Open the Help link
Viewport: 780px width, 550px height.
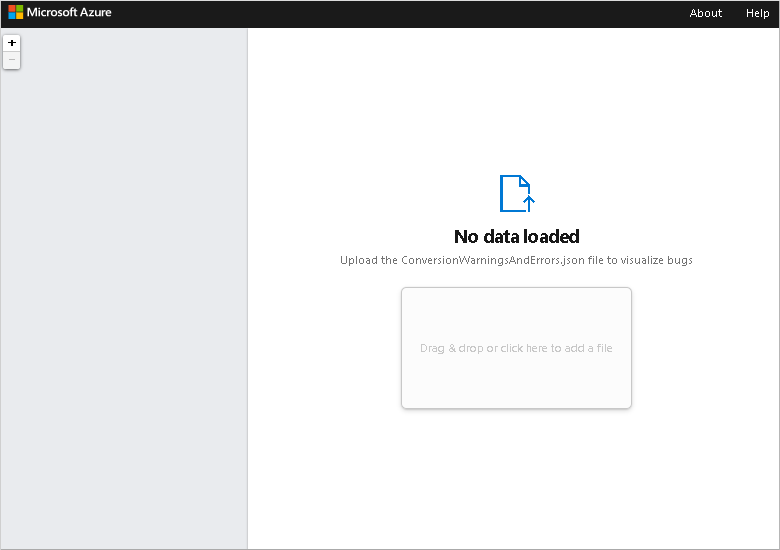[x=757, y=13]
